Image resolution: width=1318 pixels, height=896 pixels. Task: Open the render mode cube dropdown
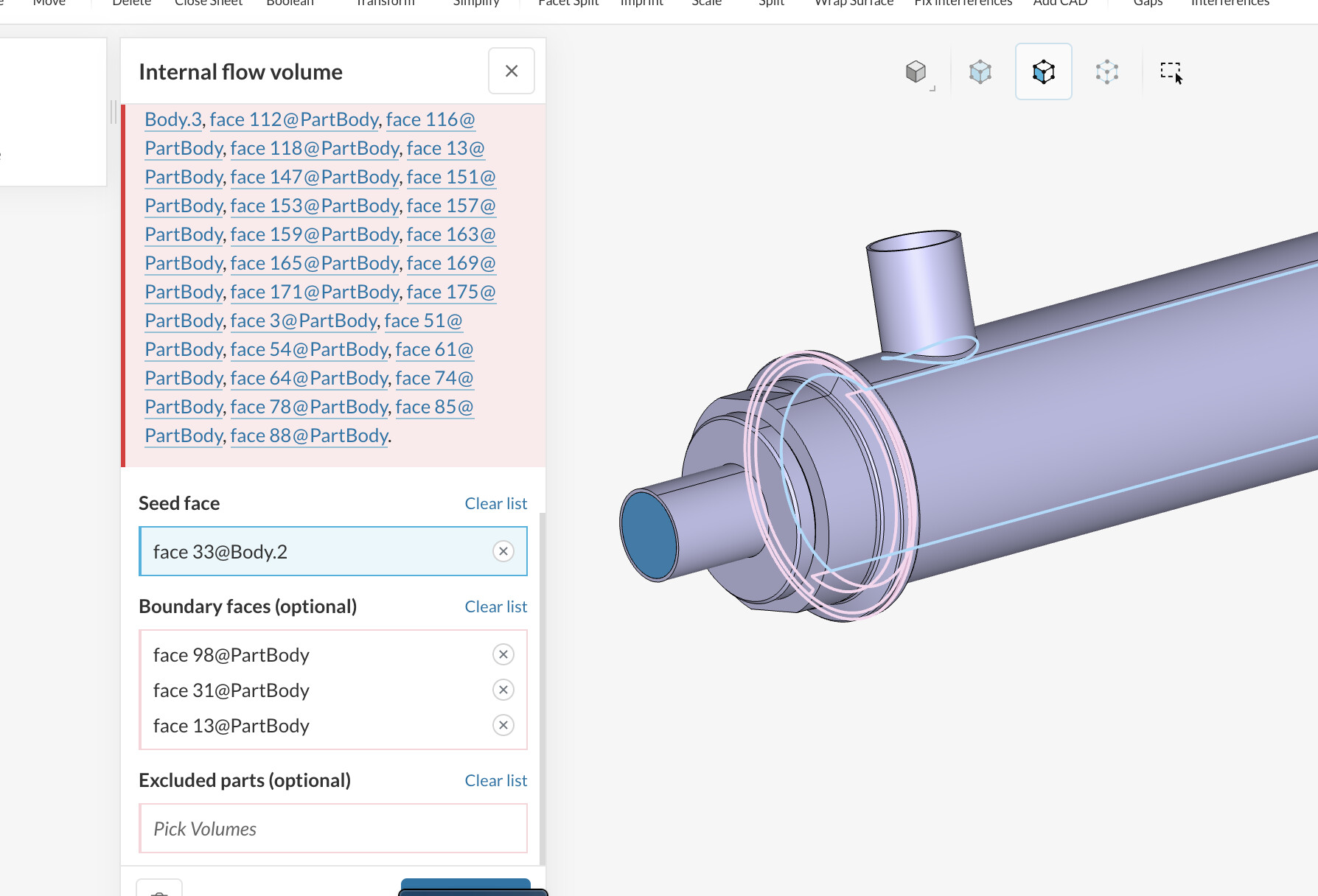click(x=916, y=72)
